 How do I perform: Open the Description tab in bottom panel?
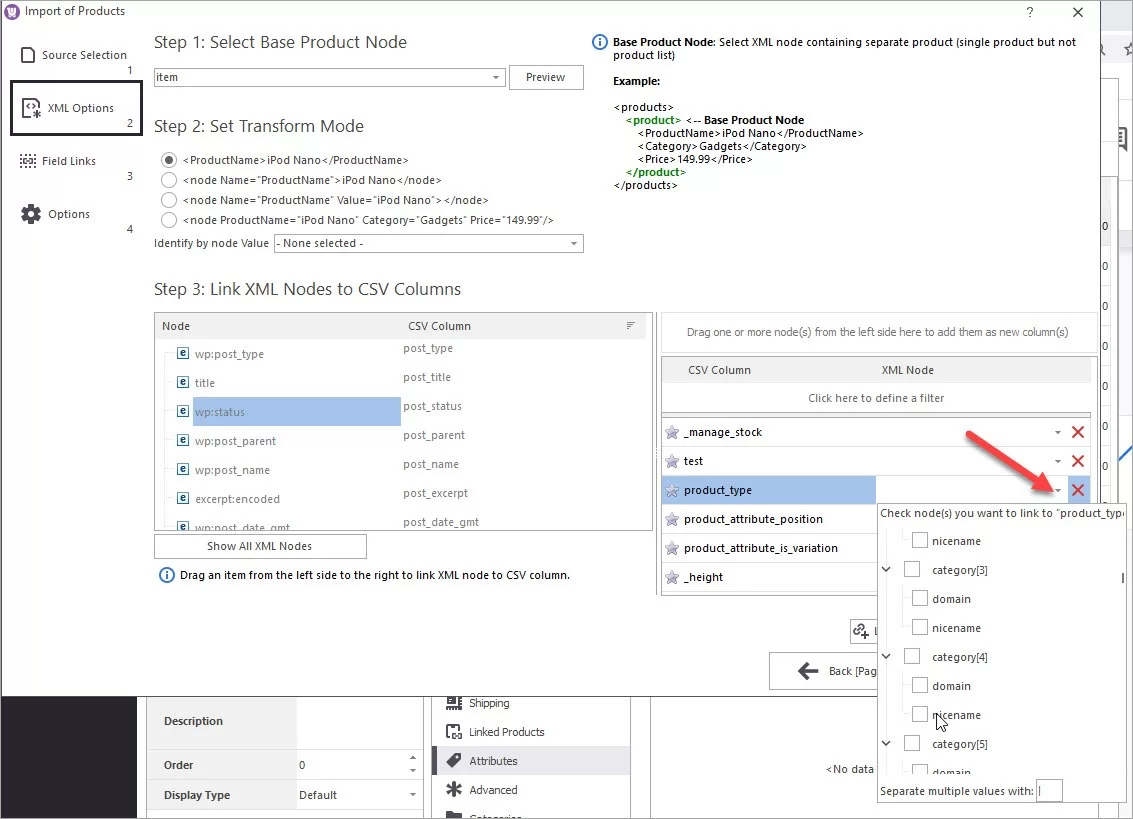coord(193,720)
